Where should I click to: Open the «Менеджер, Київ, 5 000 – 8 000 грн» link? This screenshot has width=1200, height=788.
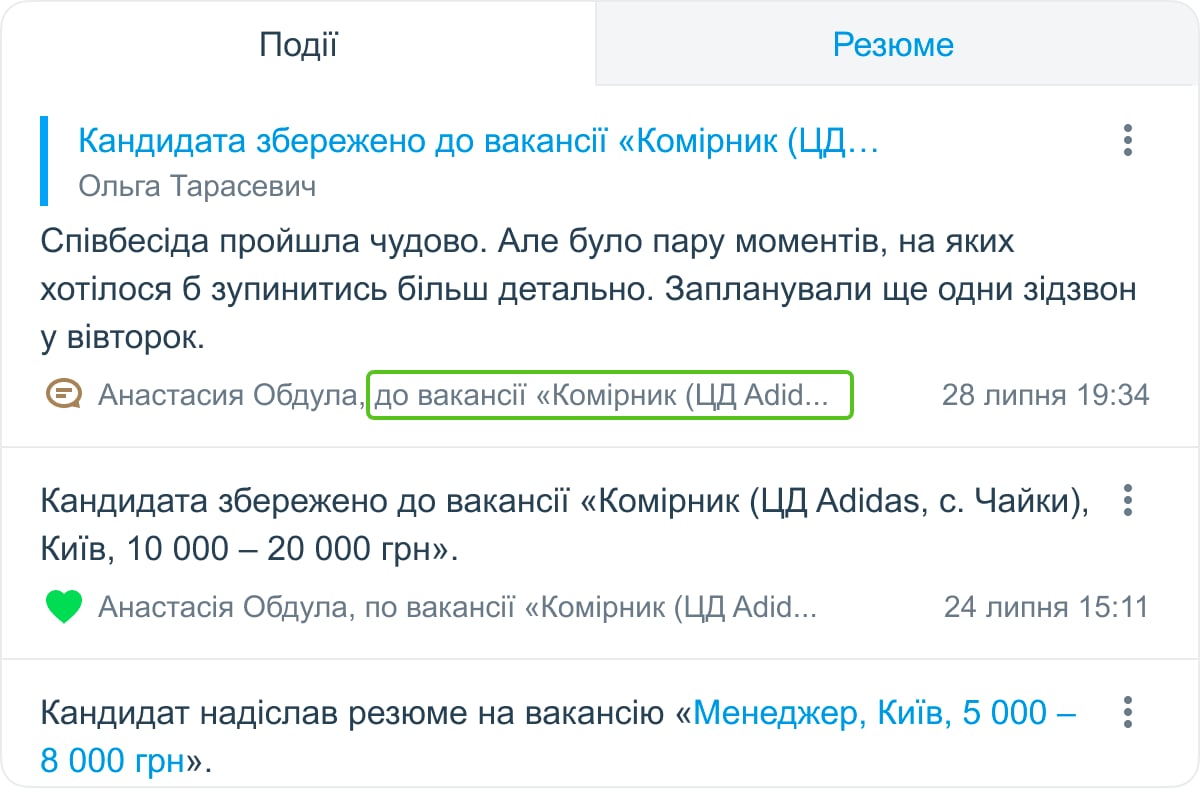tap(884, 714)
